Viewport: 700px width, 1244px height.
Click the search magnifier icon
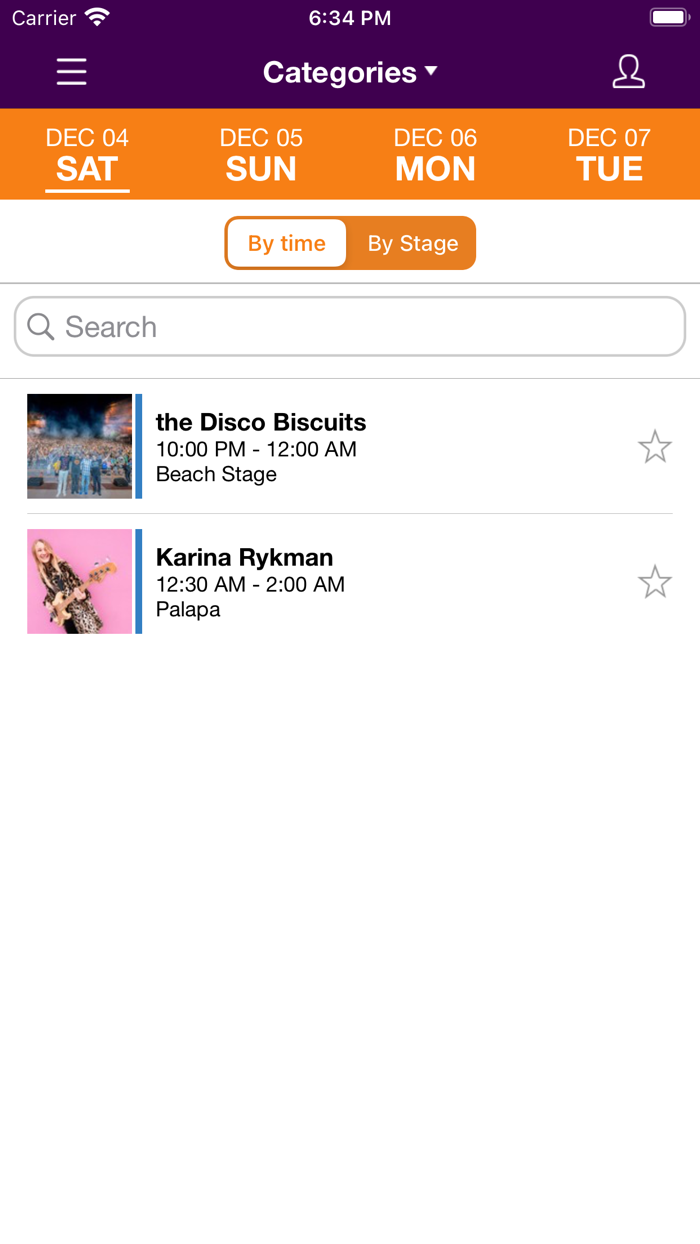41,327
